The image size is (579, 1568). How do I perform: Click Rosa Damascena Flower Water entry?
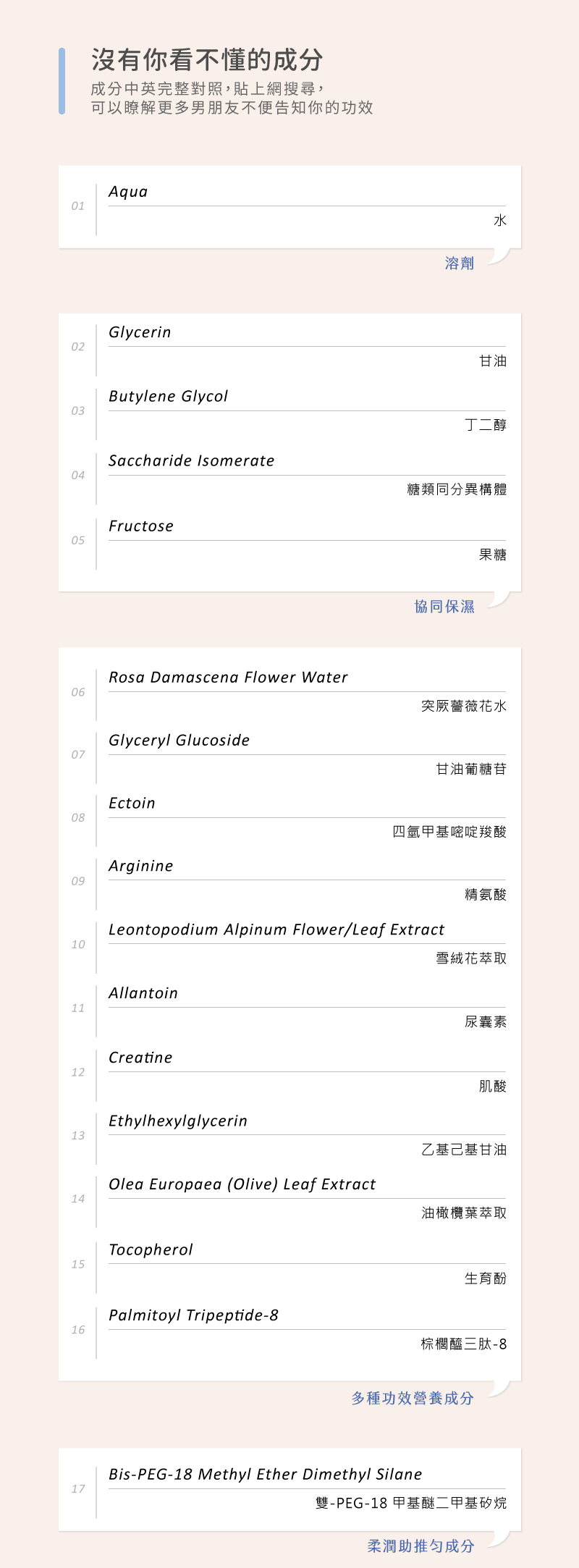click(228, 678)
